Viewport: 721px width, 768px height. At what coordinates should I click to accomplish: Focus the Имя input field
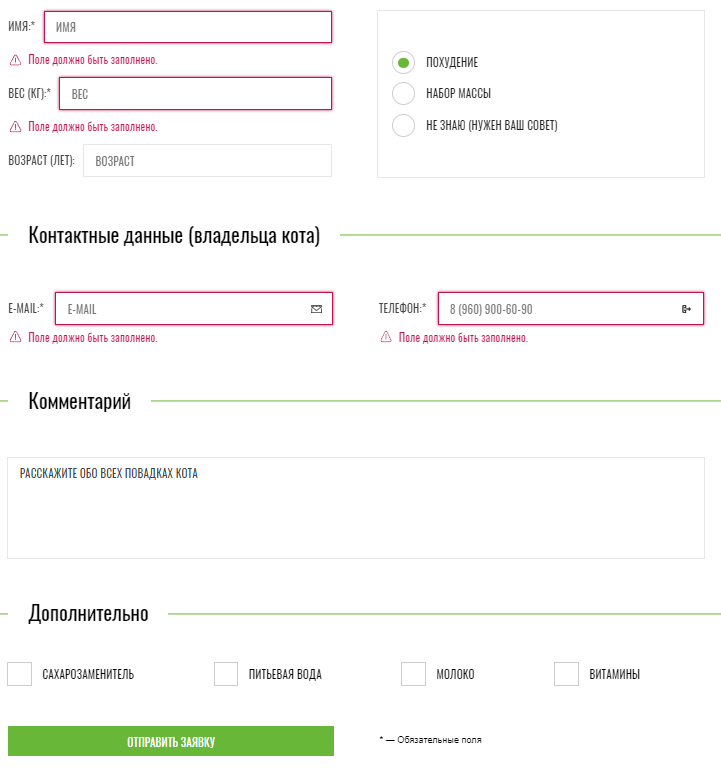188,27
